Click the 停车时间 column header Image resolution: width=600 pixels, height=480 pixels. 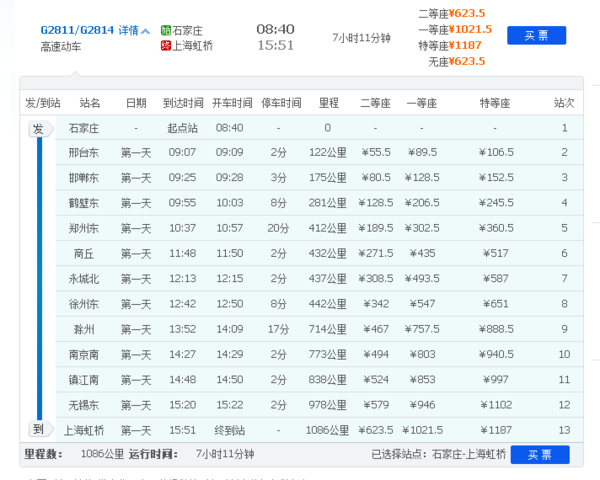pos(281,103)
